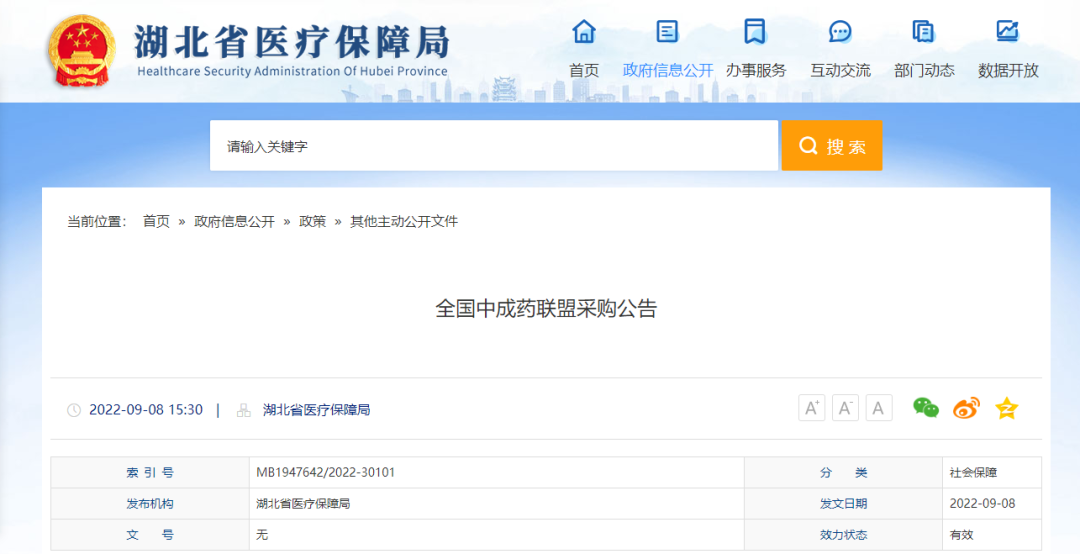
Task: Open 政府信息公开 breadcrumb link
Action: point(234,221)
